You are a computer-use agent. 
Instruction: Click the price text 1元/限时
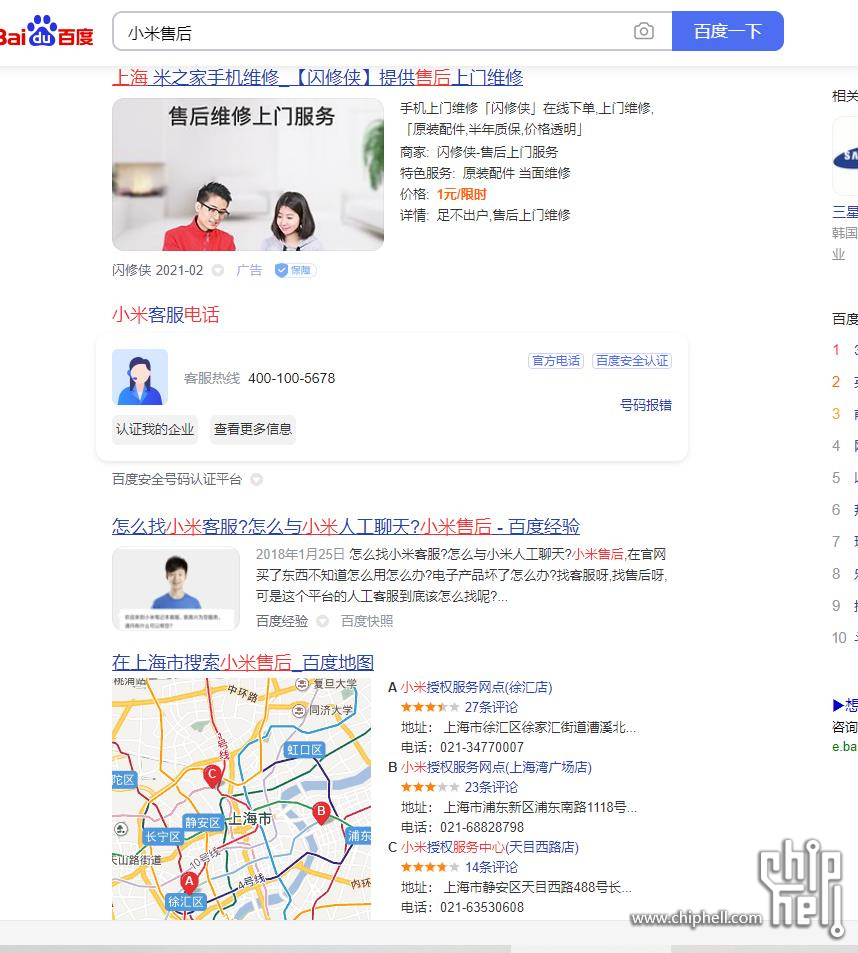(462, 194)
